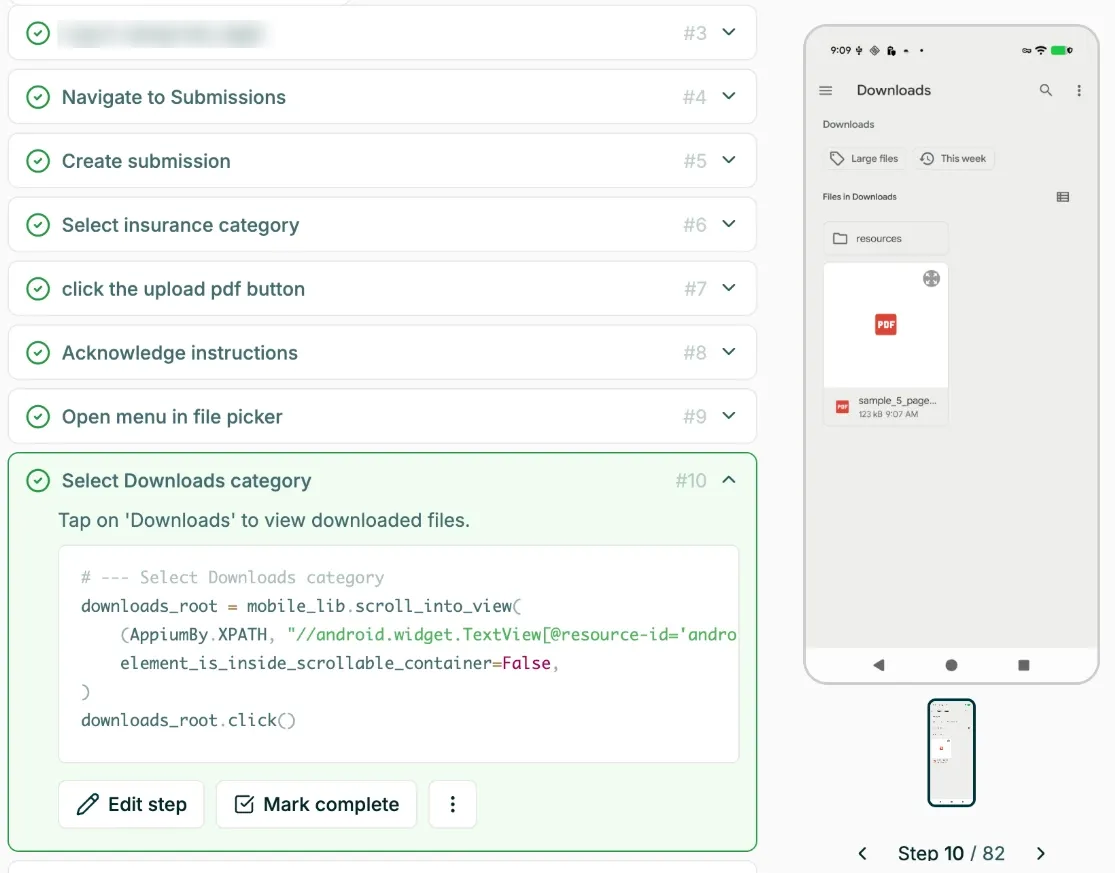This screenshot has width=1115, height=873.
Task: Click check icon of Open menu in file picker
Action: coord(38,417)
